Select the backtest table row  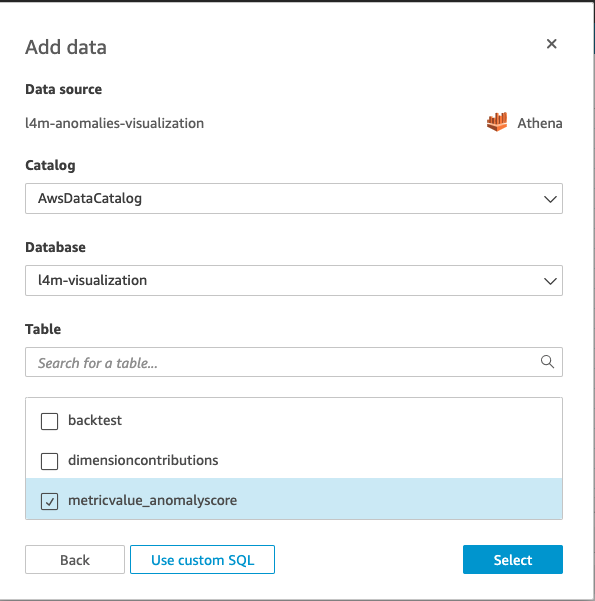pyautogui.click(x=294, y=420)
